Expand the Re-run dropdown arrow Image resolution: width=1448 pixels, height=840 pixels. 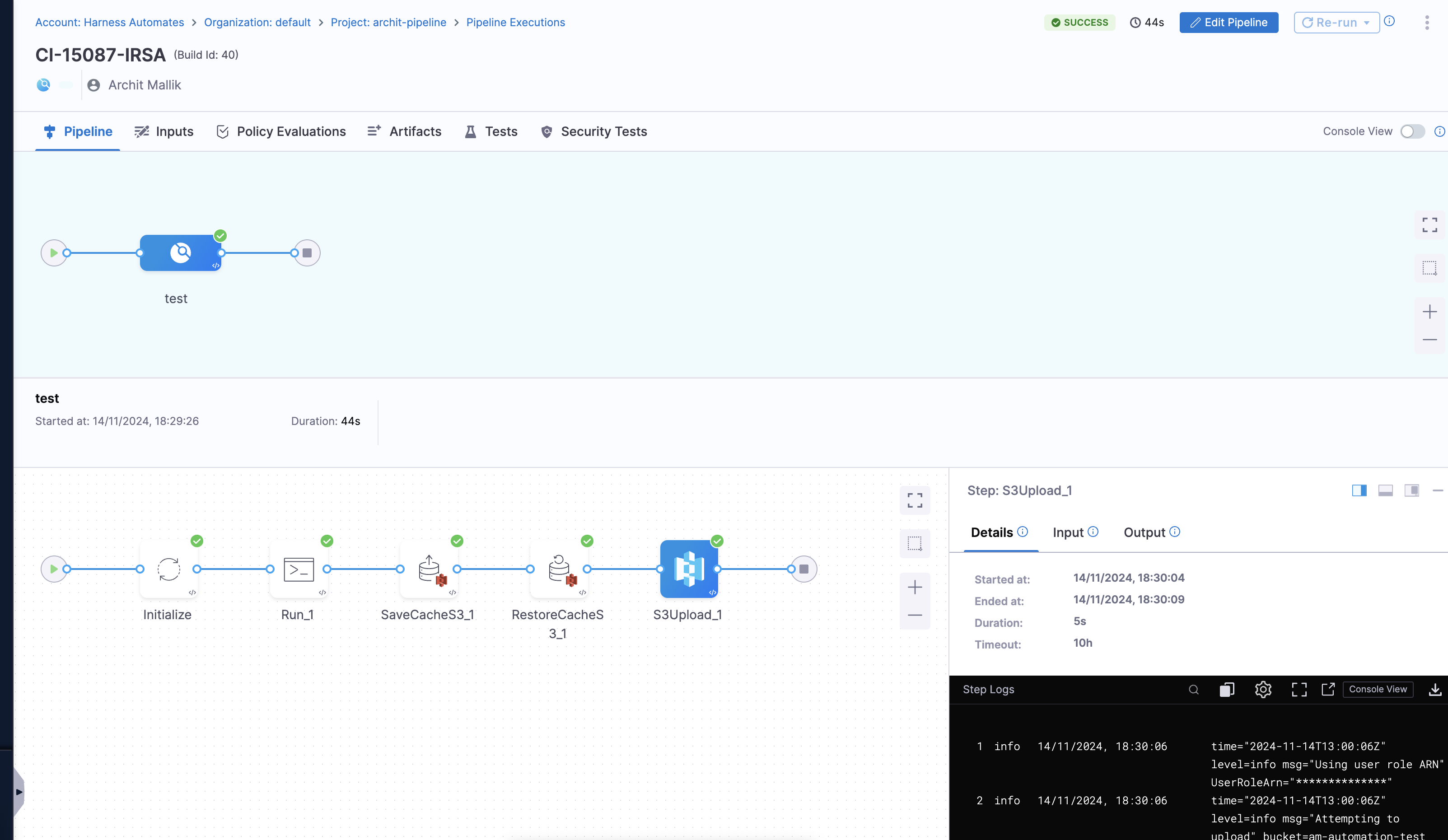point(1366,23)
